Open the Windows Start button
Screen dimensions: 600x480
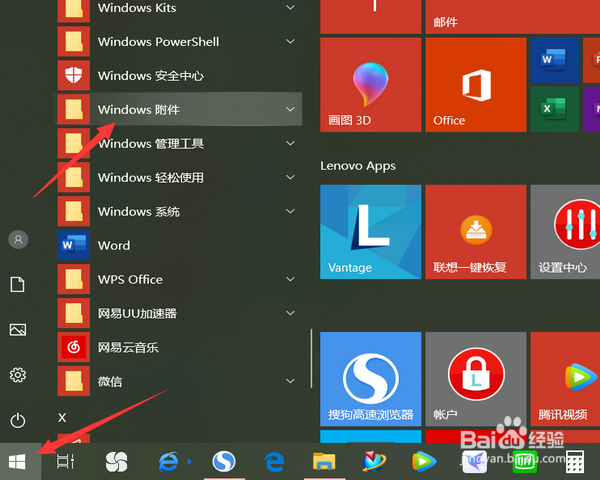click(x=17, y=462)
